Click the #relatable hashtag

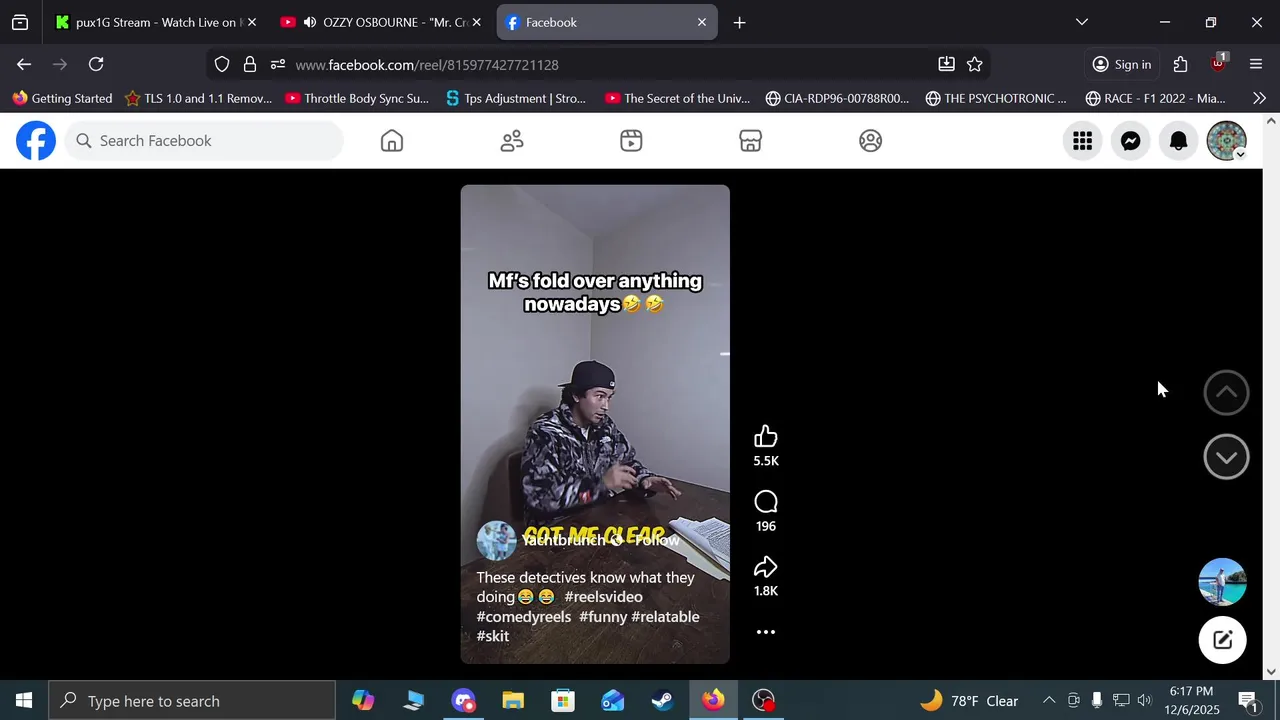(665, 617)
